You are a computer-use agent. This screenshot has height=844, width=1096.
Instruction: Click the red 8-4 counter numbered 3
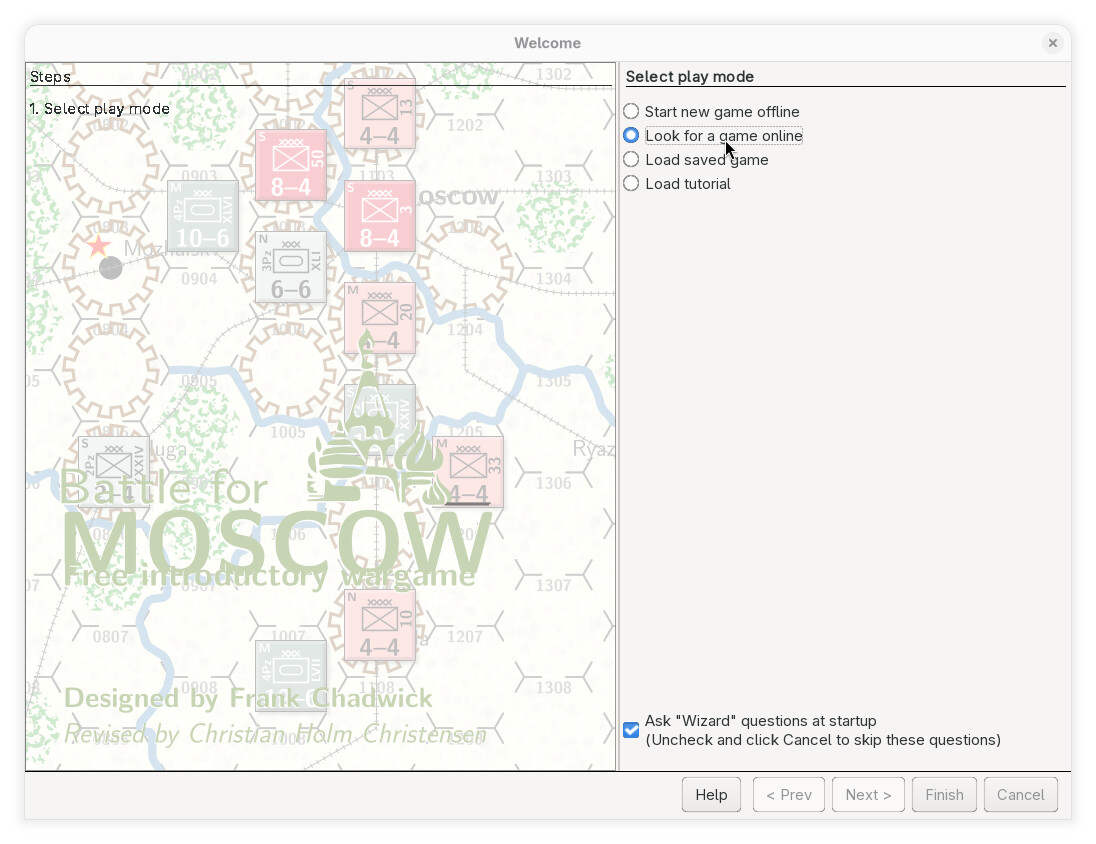(x=379, y=216)
